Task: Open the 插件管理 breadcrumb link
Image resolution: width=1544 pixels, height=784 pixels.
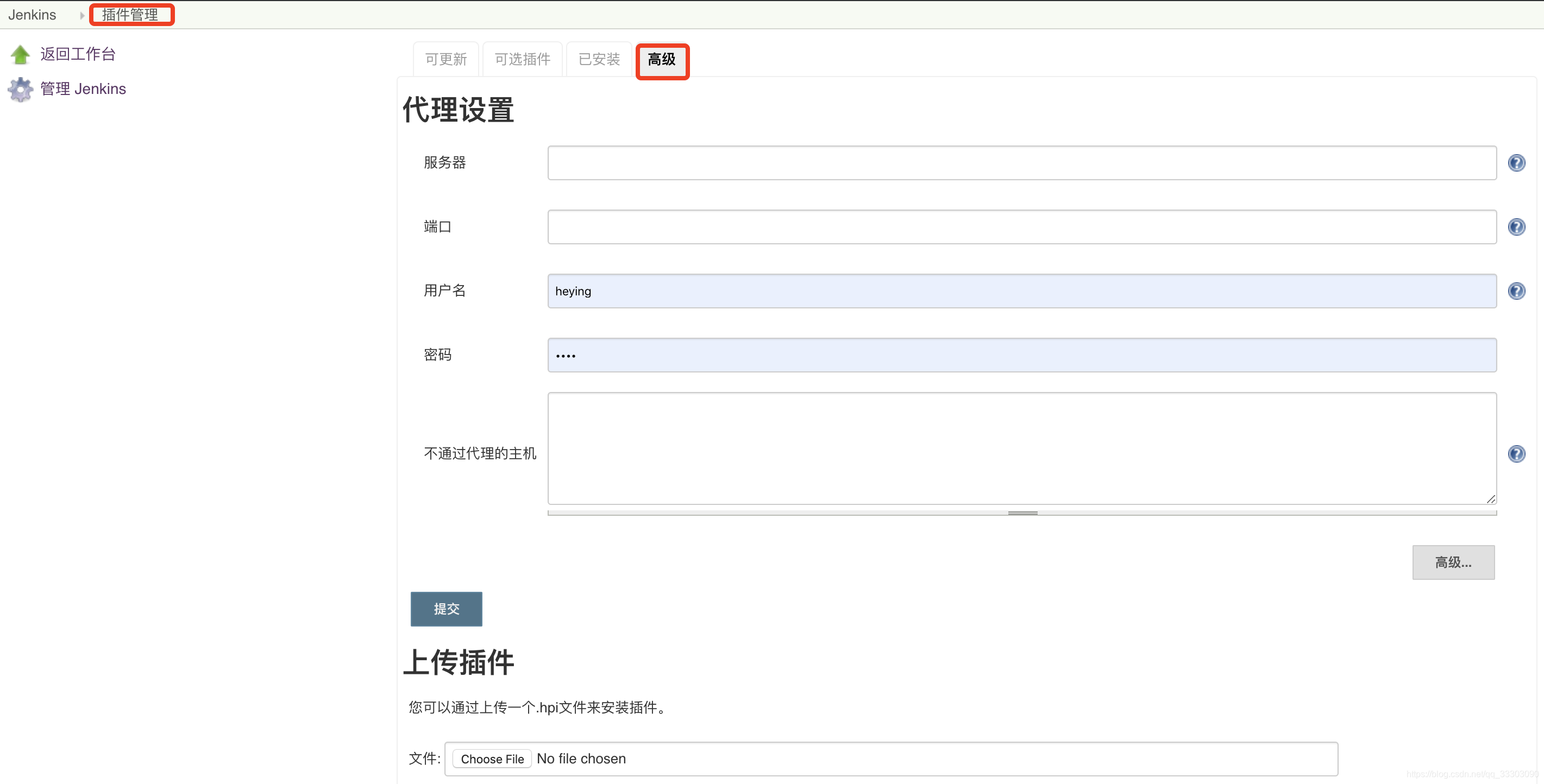Action: coord(131,15)
